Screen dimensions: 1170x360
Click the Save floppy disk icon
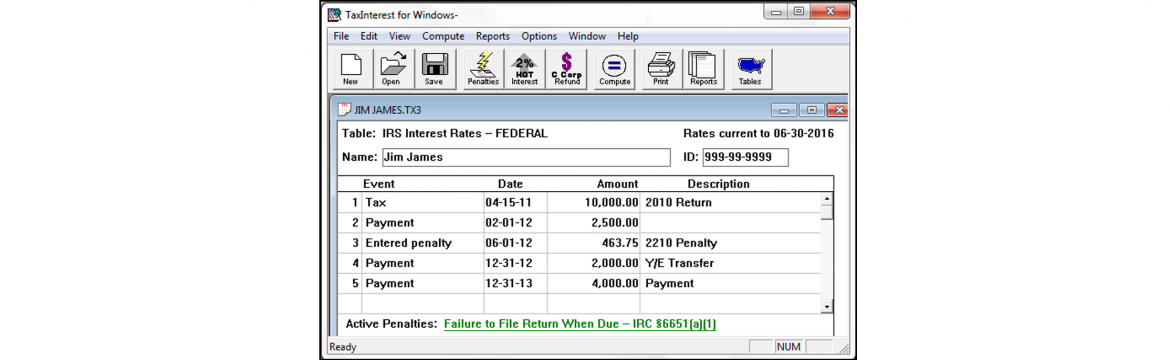(434, 70)
